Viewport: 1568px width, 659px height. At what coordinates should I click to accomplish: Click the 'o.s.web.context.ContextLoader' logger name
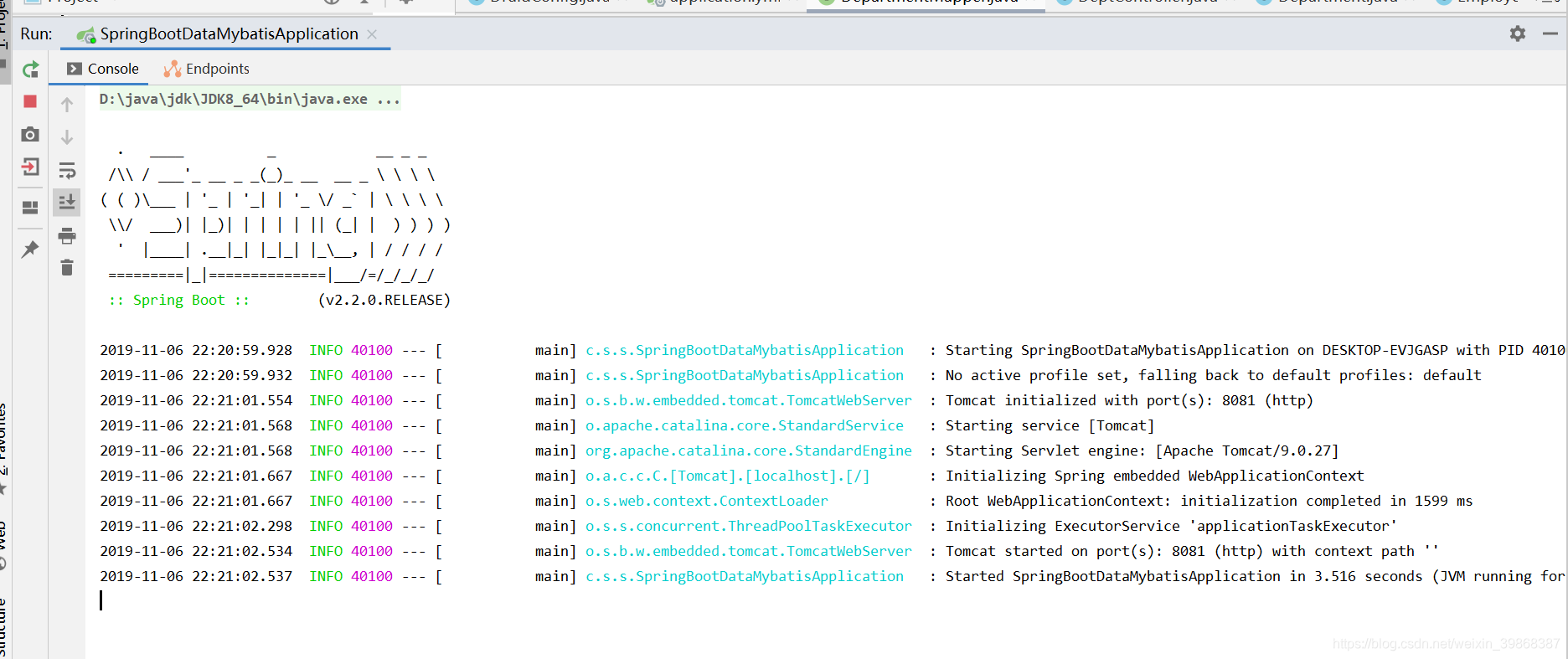(x=707, y=501)
